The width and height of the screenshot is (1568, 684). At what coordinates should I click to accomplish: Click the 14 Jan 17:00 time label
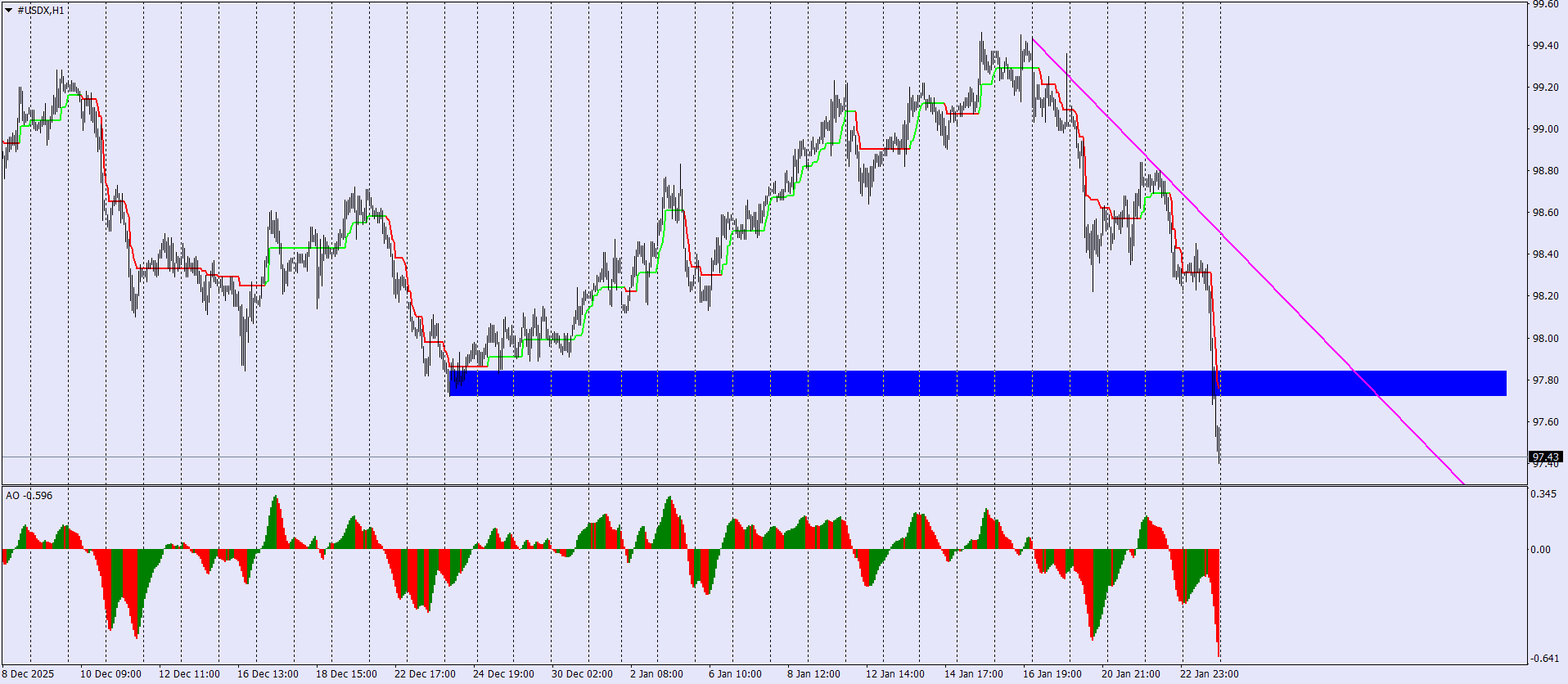pyautogui.click(x=974, y=674)
